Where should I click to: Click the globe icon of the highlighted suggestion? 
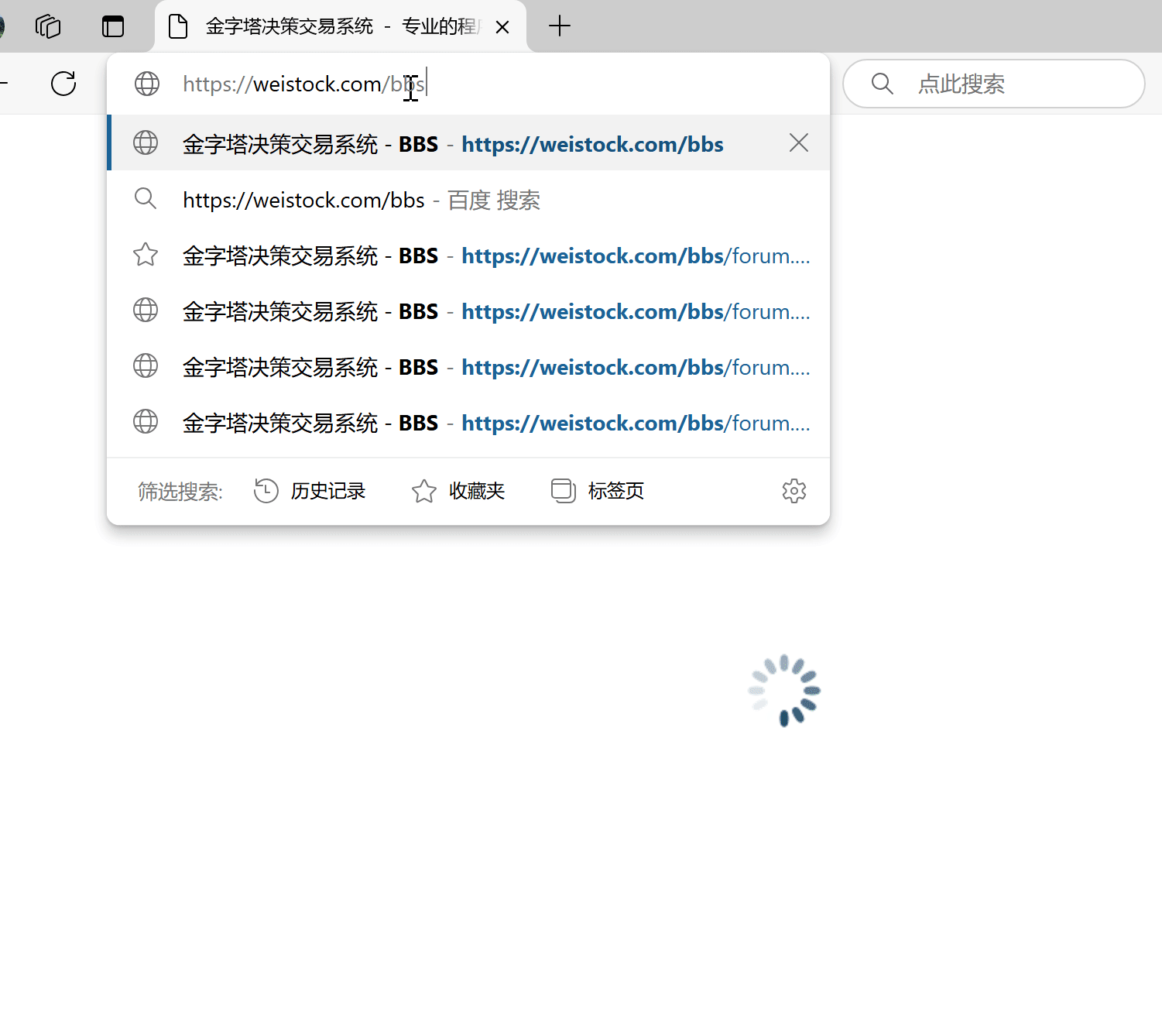tap(146, 143)
